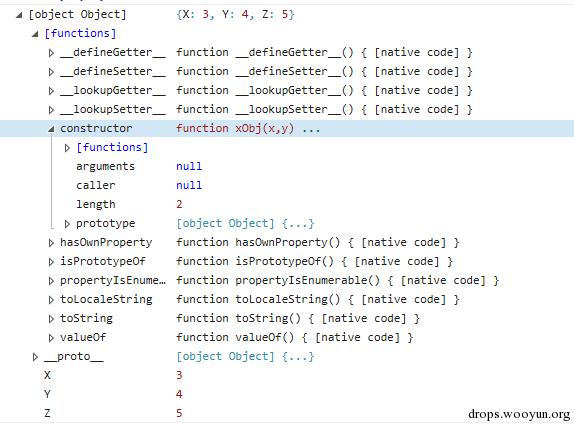Expand the __defineGetter__ entry arrow
The width and height of the screenshot is (574, 426).
click(51, 53)
